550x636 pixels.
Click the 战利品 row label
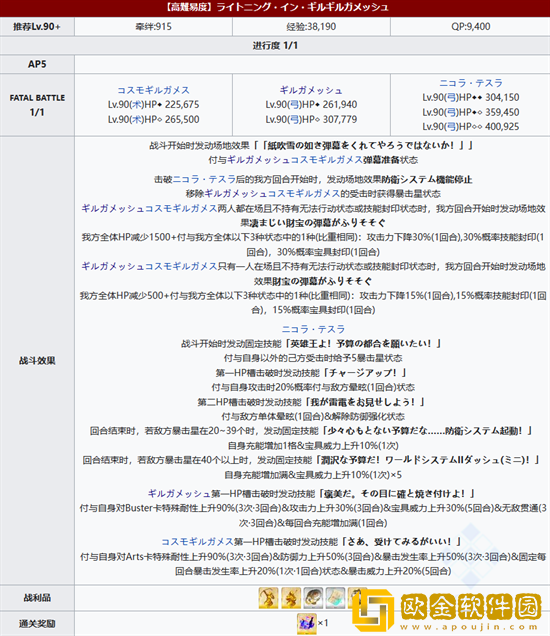[x=37, y=597]
